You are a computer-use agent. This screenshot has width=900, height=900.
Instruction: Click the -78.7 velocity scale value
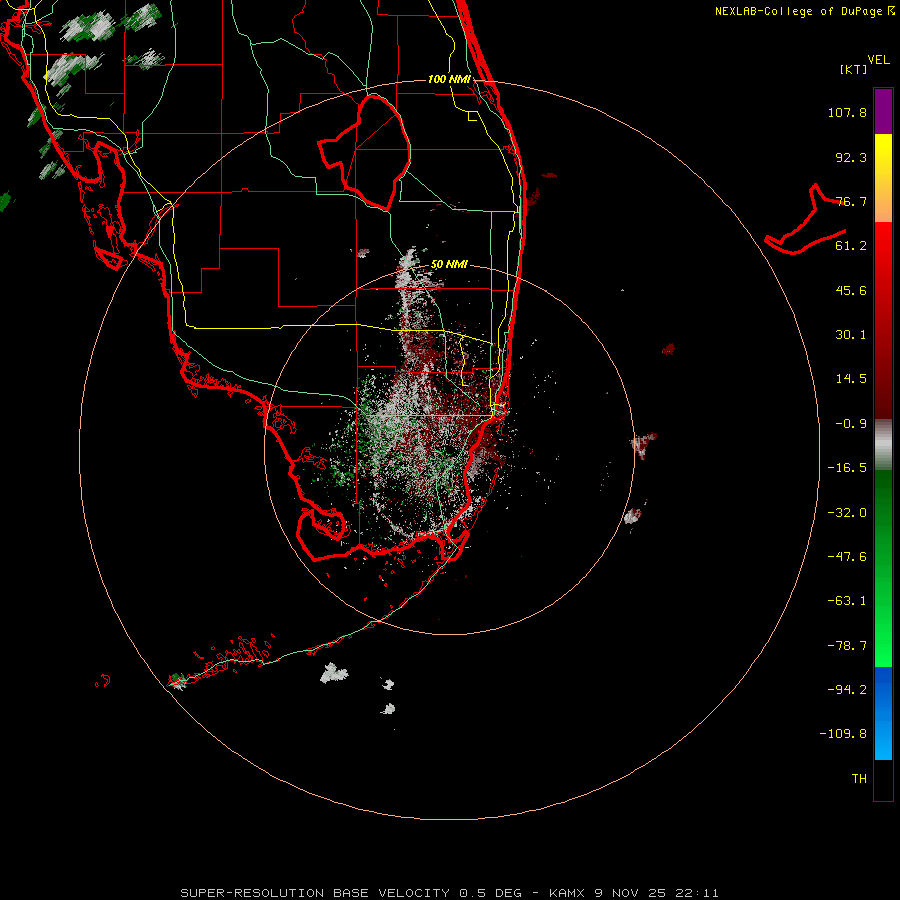pos(847,646)
